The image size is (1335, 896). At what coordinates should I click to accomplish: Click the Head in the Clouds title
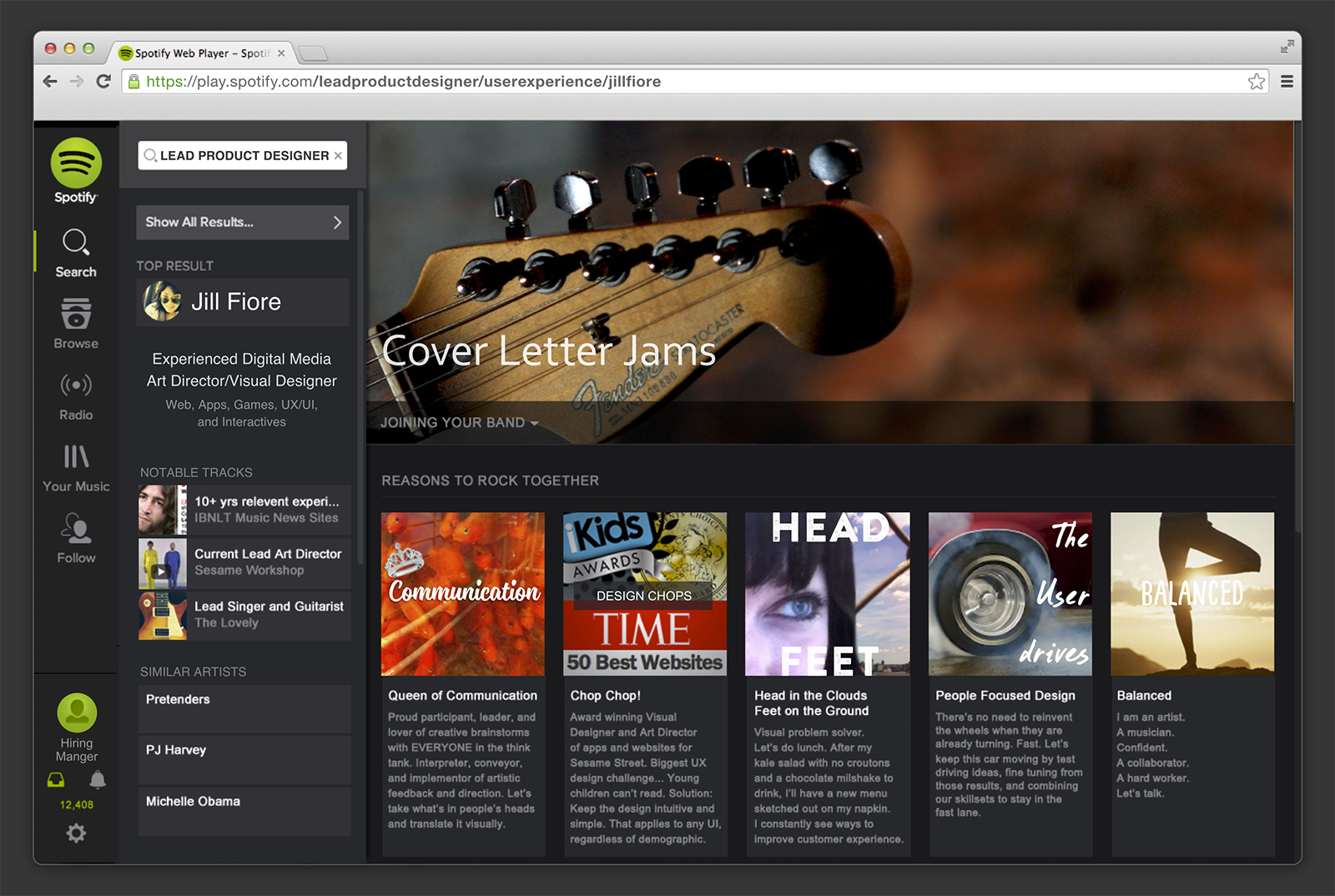coord(811,703)
